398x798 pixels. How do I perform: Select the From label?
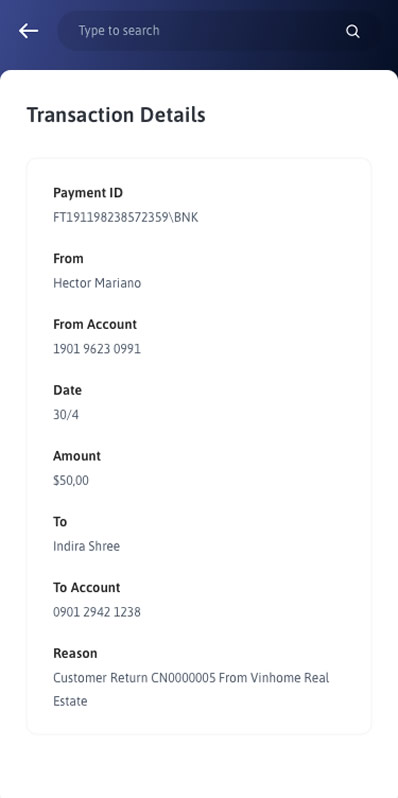click(x=68, y=259)
